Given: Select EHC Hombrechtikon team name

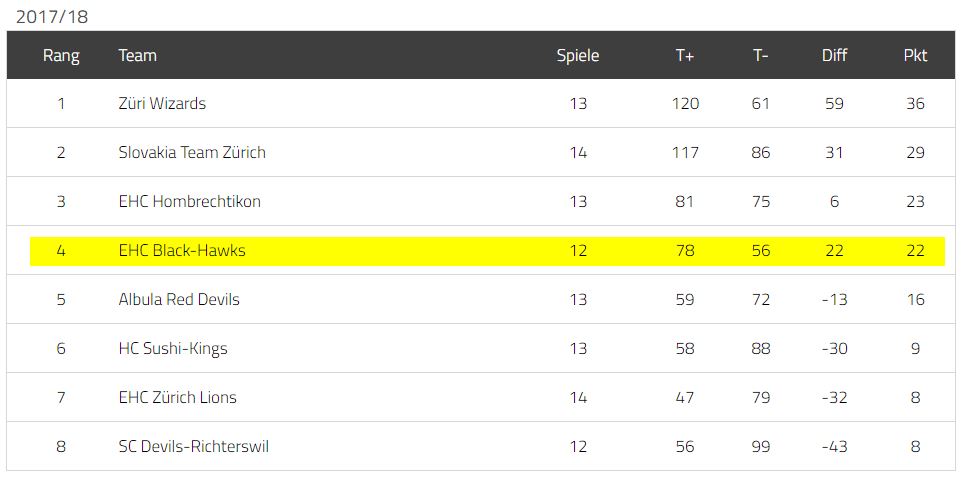Looking at the screenshot, I should click(190, 201).
